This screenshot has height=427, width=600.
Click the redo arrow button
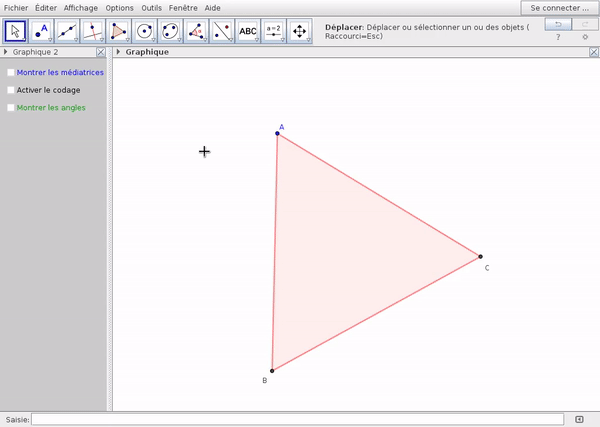pyautogui.click(x=585, y=24)
